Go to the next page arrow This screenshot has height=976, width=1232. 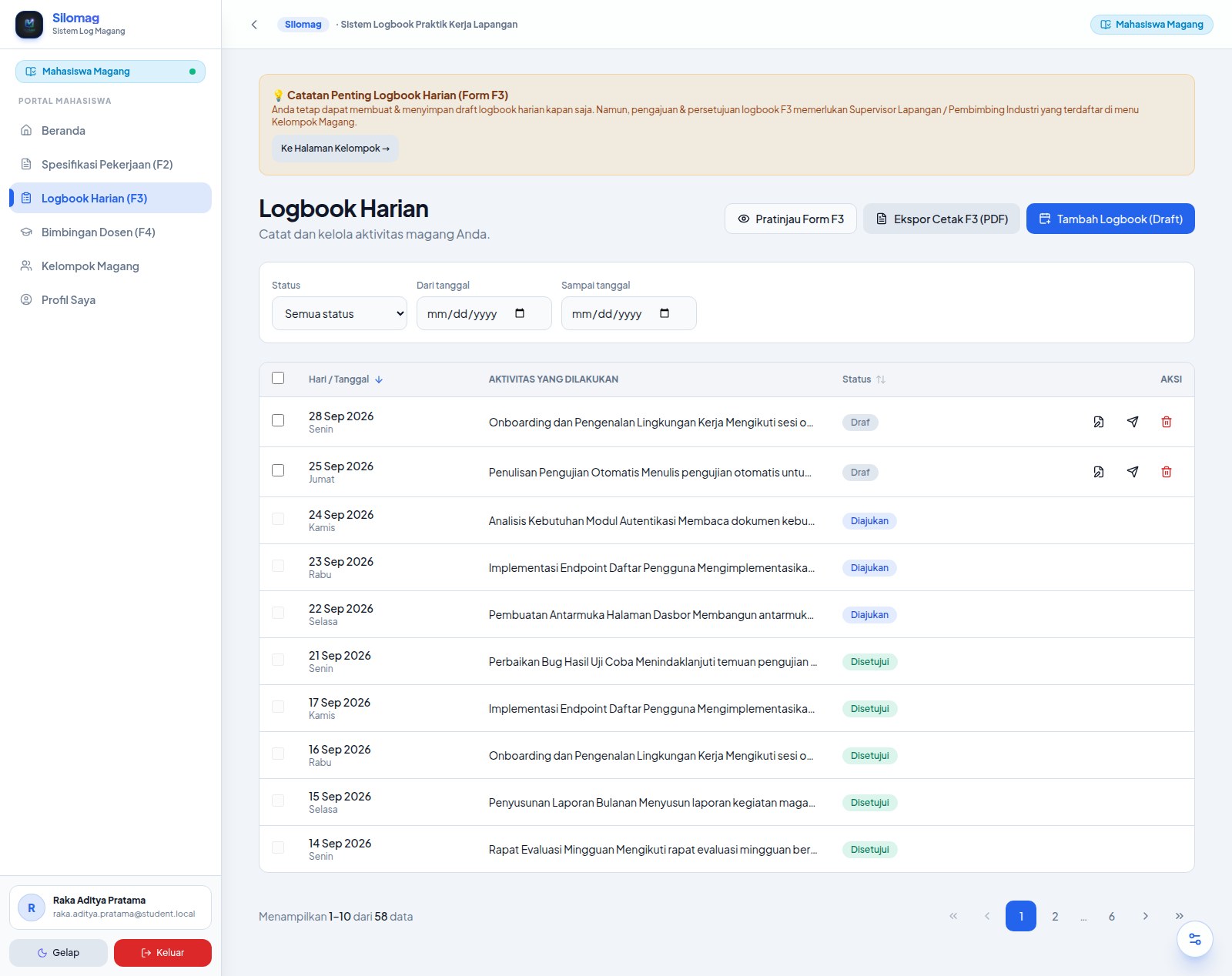[1145, 916]
